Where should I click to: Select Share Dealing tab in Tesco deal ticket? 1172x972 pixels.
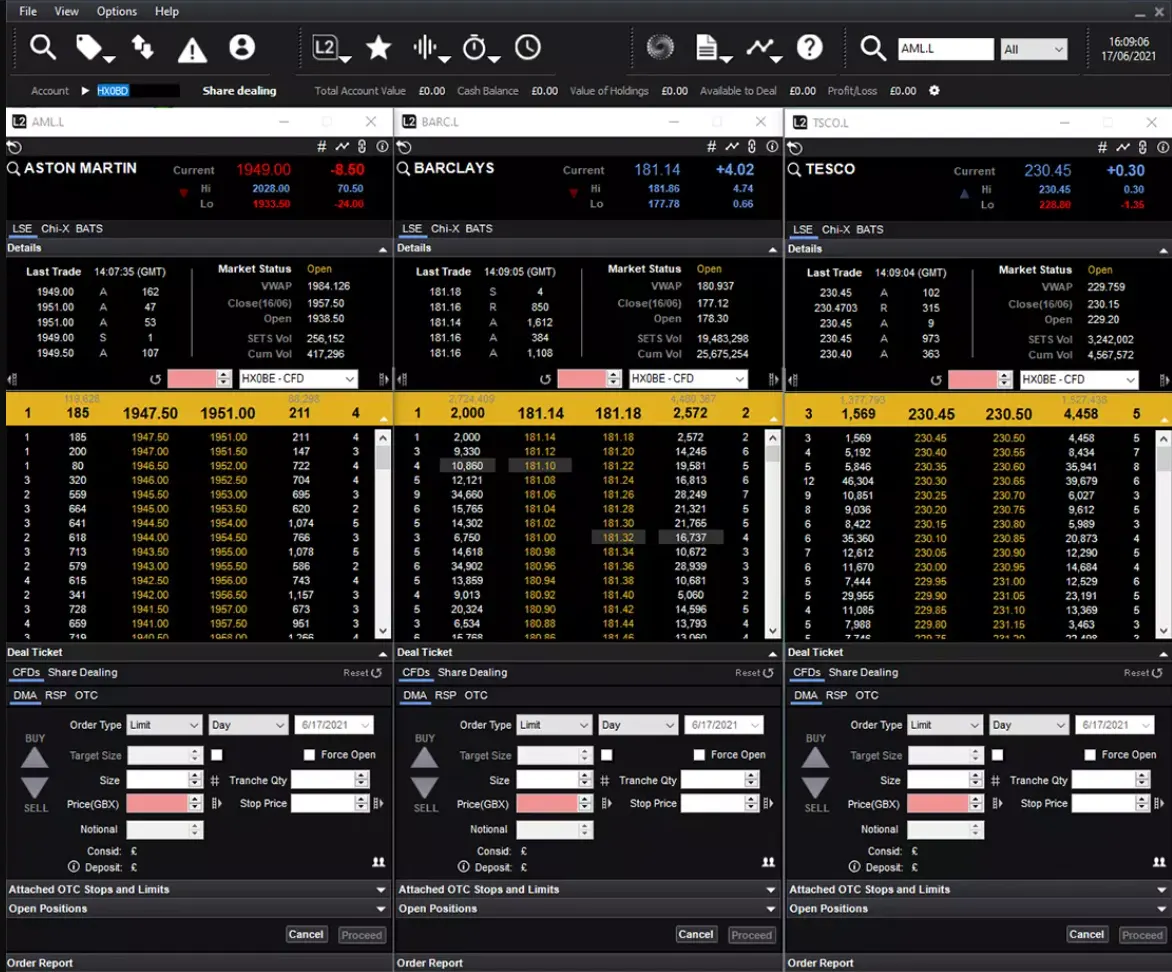tap(863, 672)
